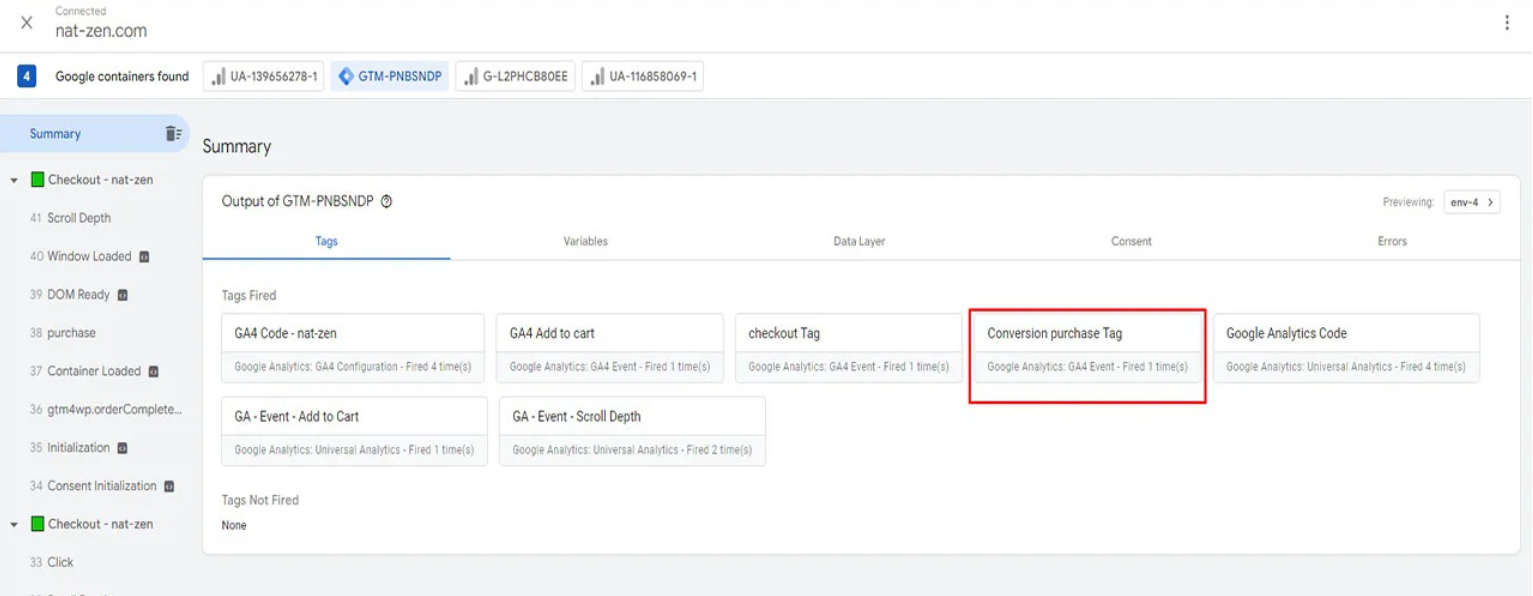This screenshot has width=1533, height=596.
Task: Open the Errors tab
Action: coord(1391,241)
